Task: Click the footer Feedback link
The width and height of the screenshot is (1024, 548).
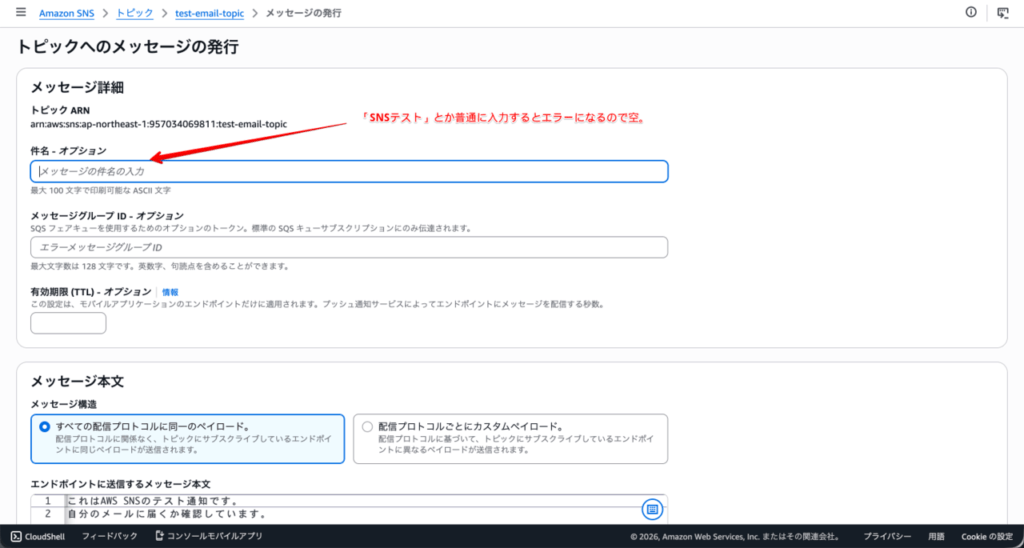Action: (110, 536)
